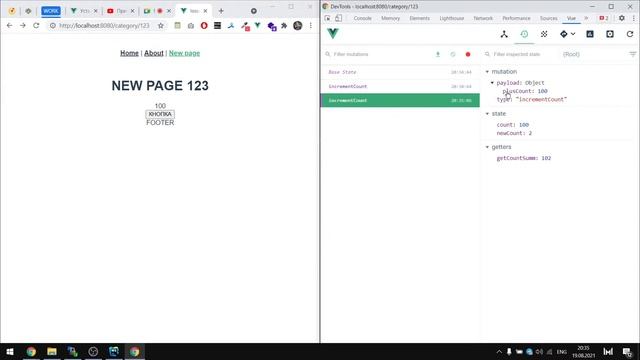640x360 pixels.
Task: Click the Vue devtools extension icon in Chrome
Action: 258,26
